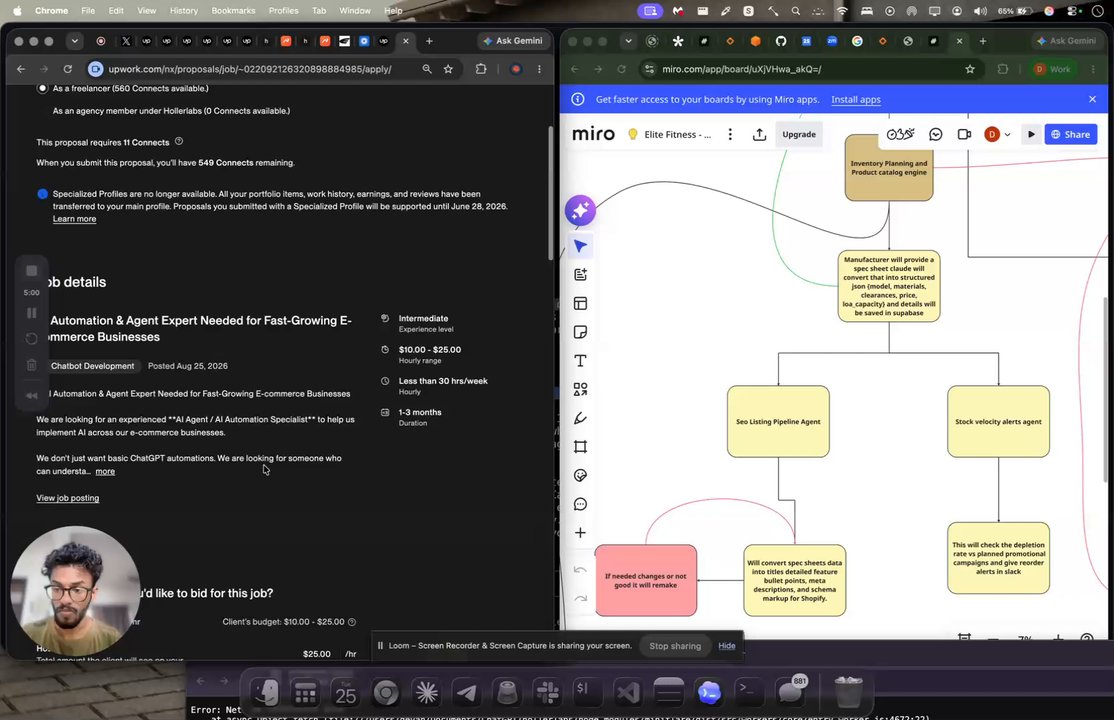This screenshot has width=1114, height=720.
Task: Open shapes and objects tool
Action: (x=580, y=389)
